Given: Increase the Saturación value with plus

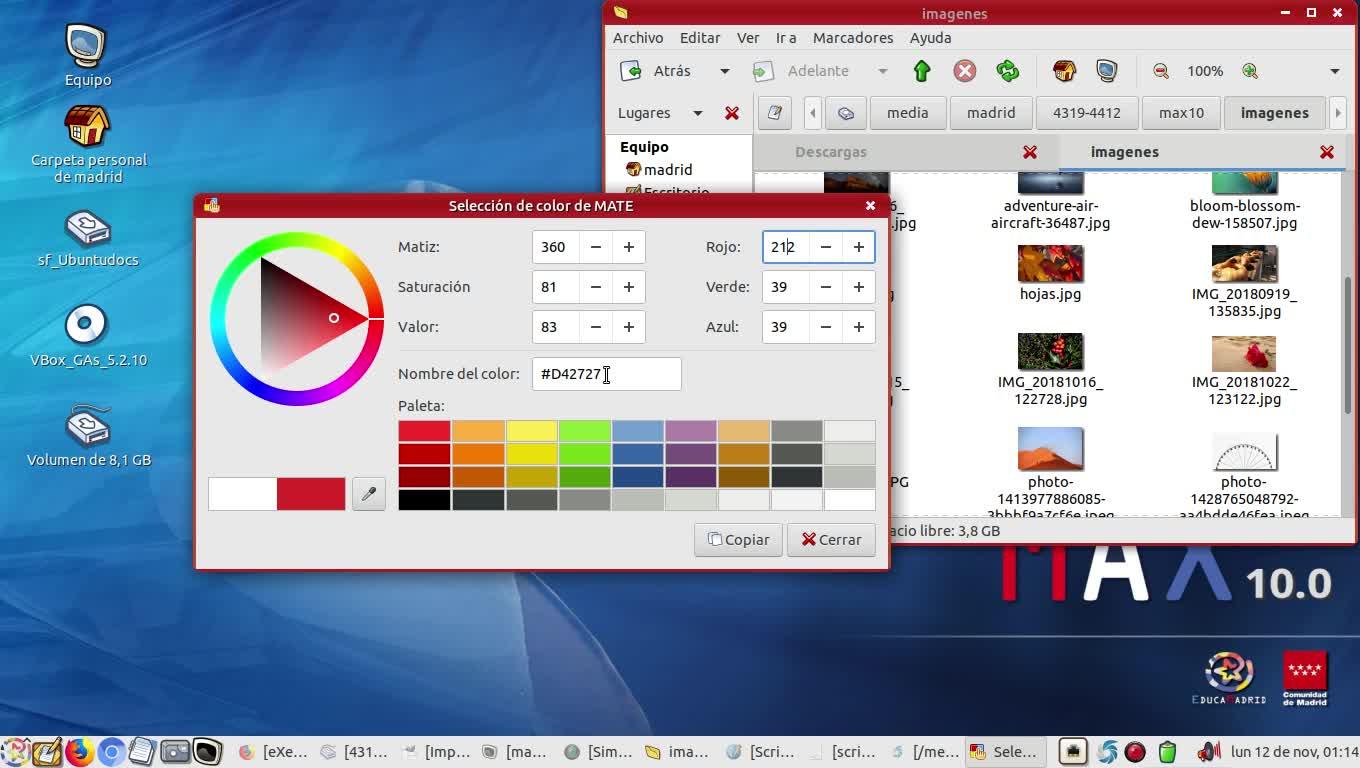Looking at the screenshot, I should 628,287.
